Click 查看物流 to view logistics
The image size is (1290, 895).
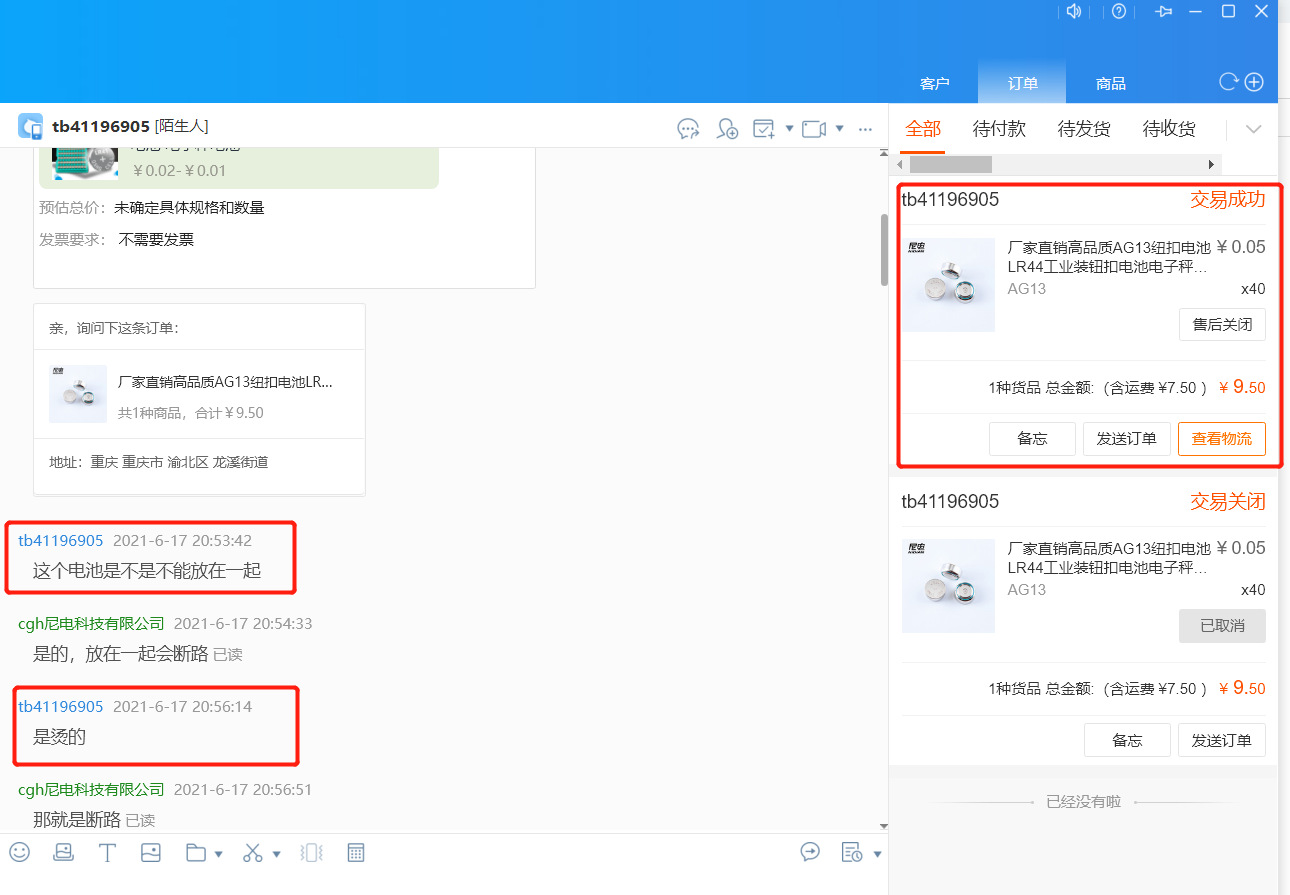(1222, 439)
